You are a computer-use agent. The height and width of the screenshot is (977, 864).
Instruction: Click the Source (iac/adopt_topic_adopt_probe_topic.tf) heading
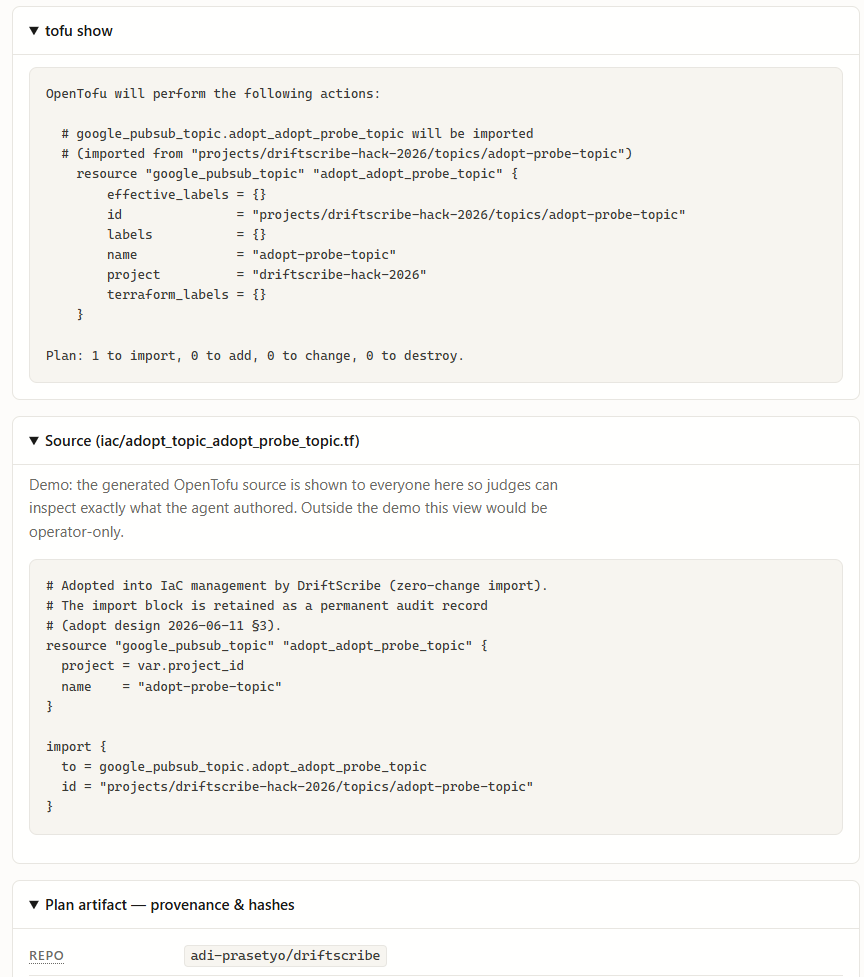pyautogui.click(x=202, y=441)
